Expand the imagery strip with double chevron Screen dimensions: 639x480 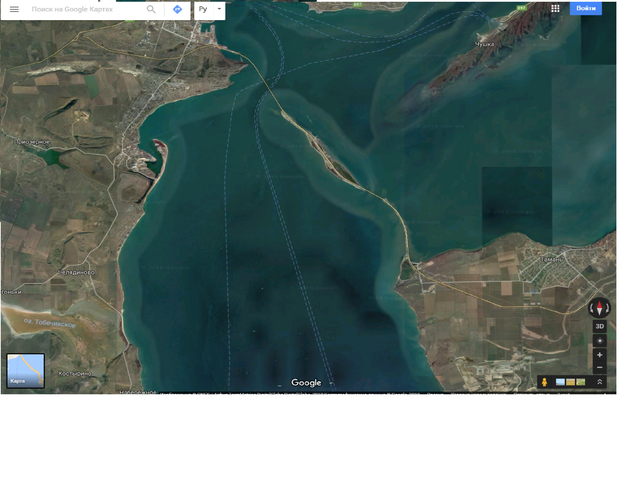(599, 382)
